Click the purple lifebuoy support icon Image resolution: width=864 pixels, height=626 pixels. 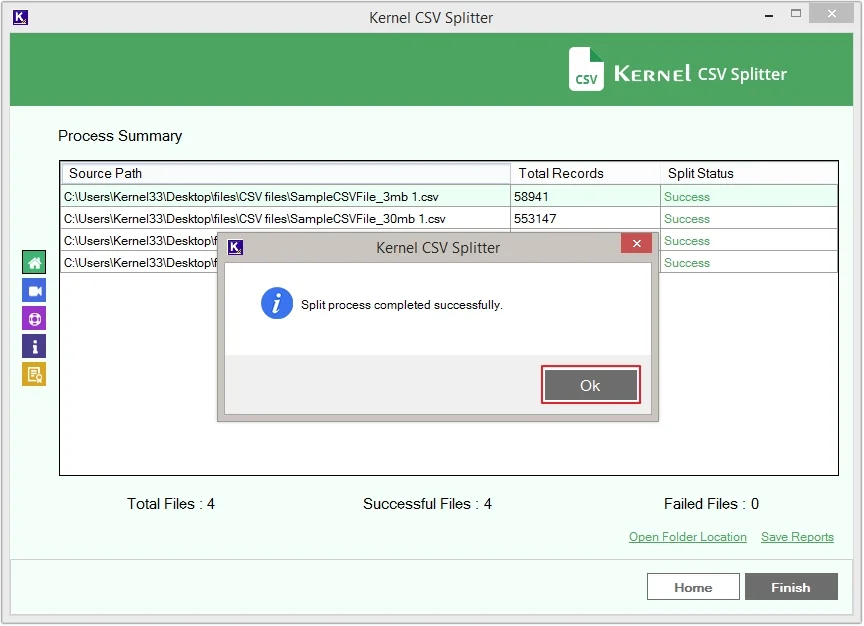[34, 319]
